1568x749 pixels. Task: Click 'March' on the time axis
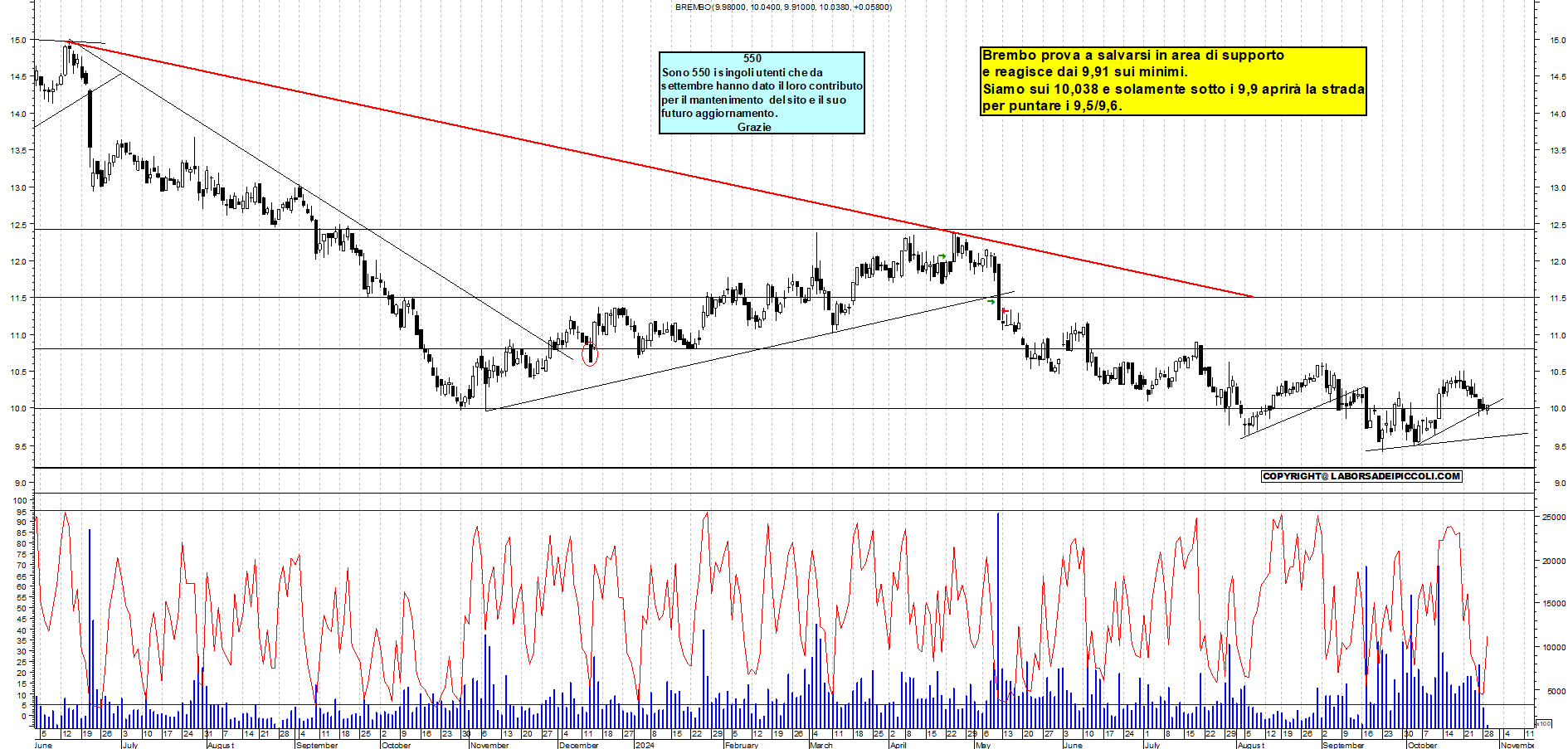(821, 745)
